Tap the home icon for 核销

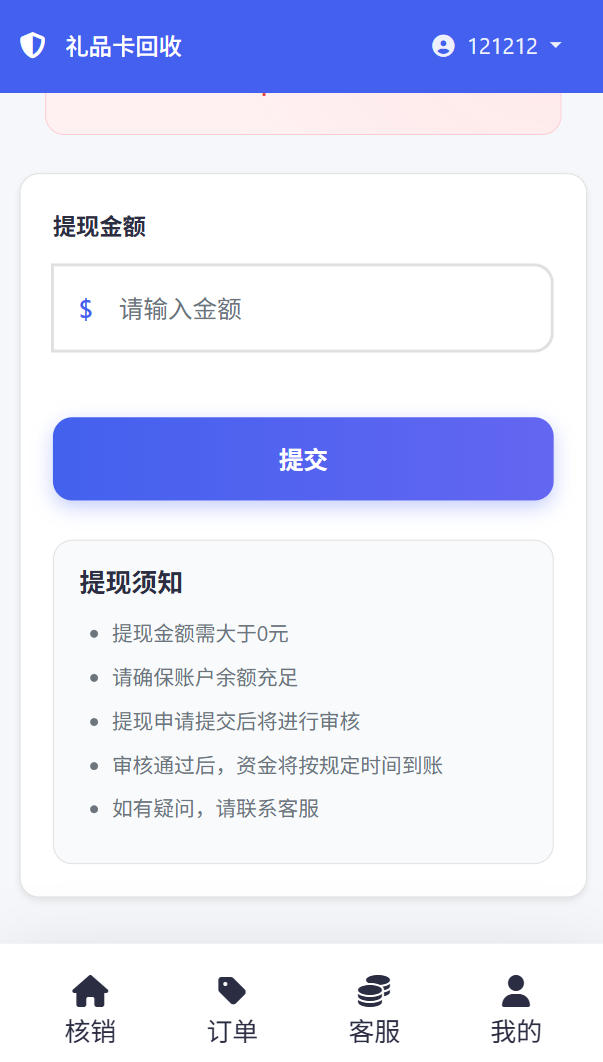click(x=90, y=991)
